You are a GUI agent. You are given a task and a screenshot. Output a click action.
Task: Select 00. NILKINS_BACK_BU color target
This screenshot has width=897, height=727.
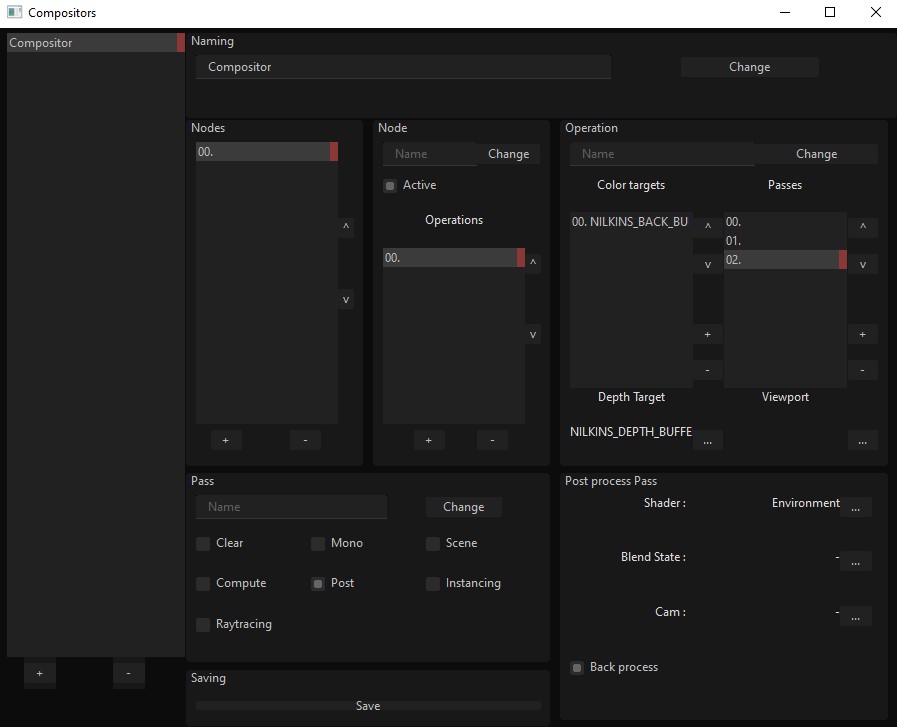click(631, 222)
